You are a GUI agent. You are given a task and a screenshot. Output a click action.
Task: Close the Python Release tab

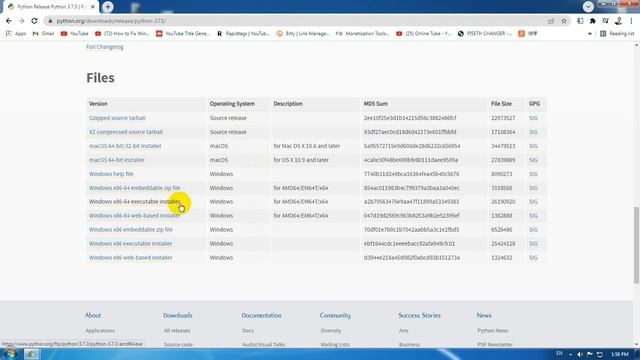coord(93,7)
